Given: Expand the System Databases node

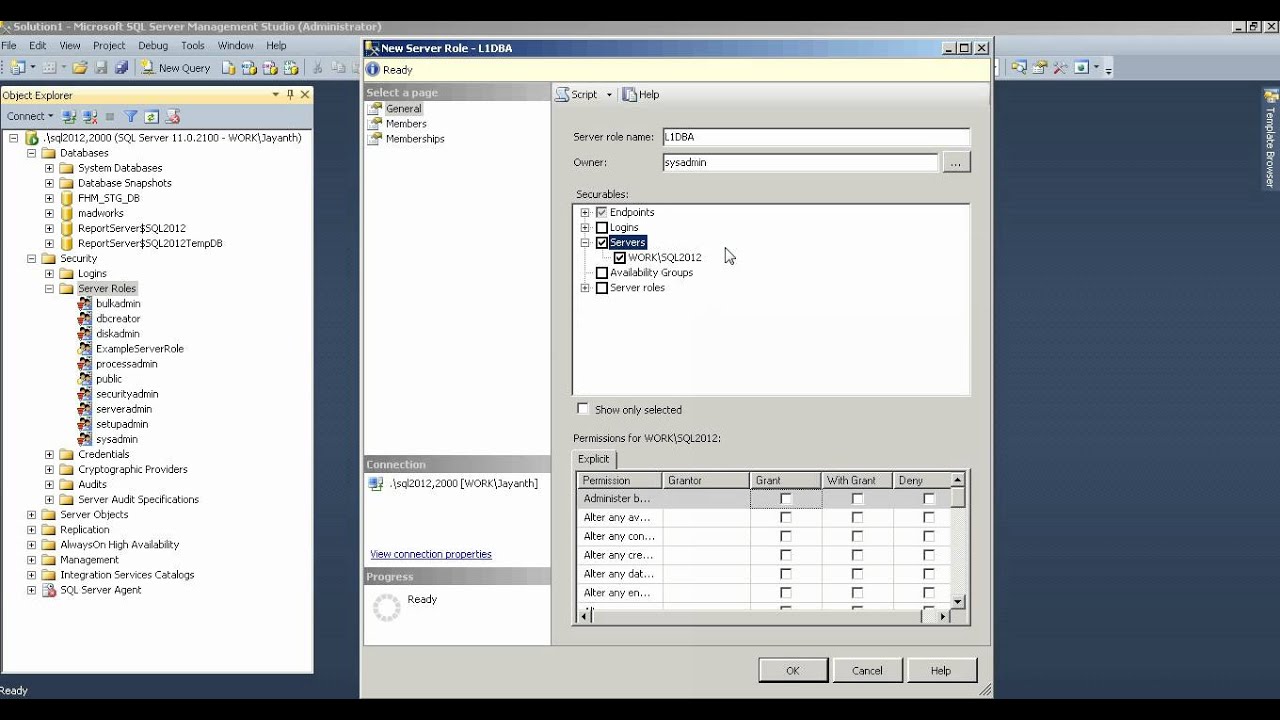Looking at the screenshot, I should tap(50, 168).
